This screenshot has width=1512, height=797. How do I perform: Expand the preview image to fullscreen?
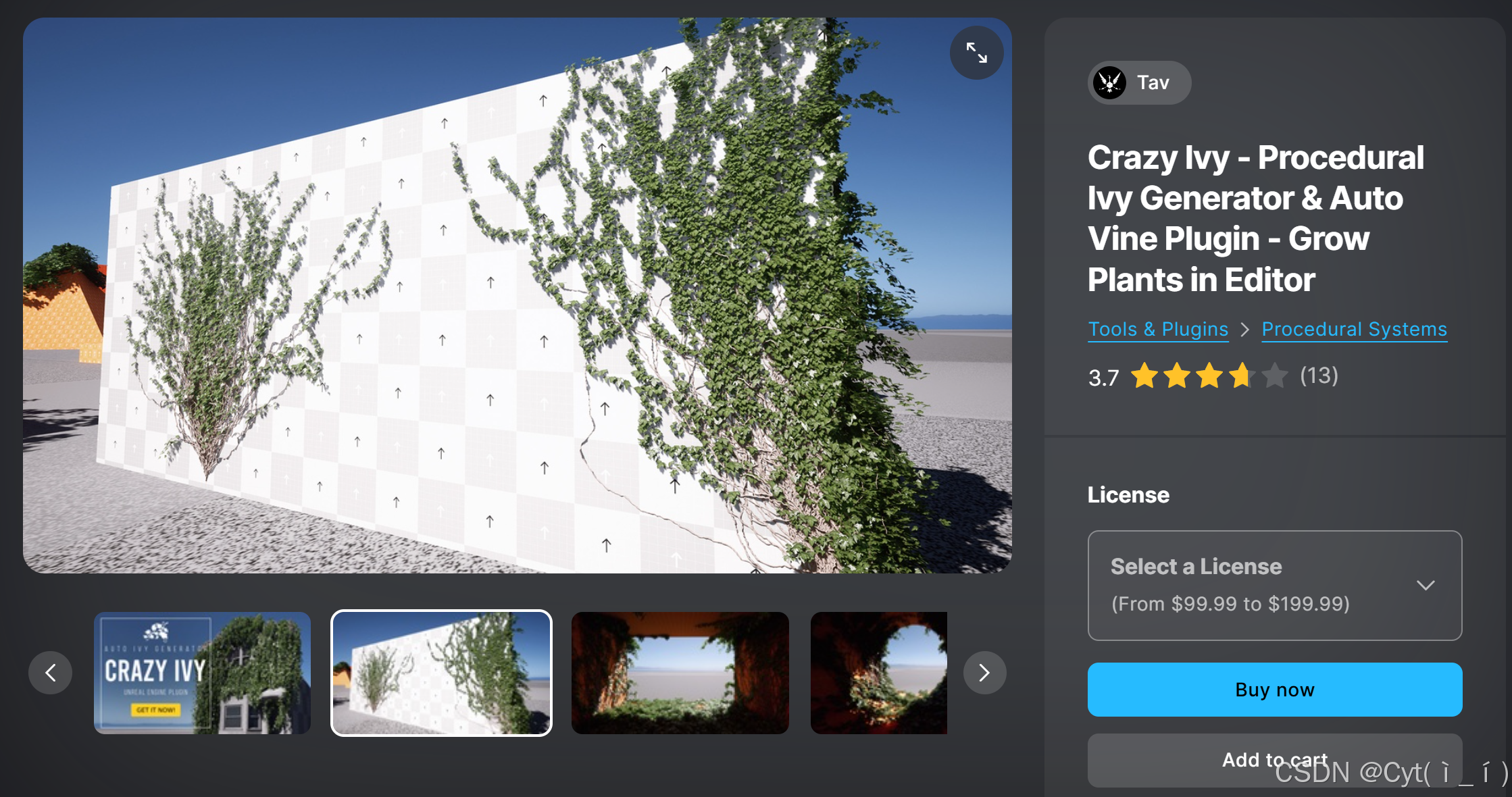point(976,53)
